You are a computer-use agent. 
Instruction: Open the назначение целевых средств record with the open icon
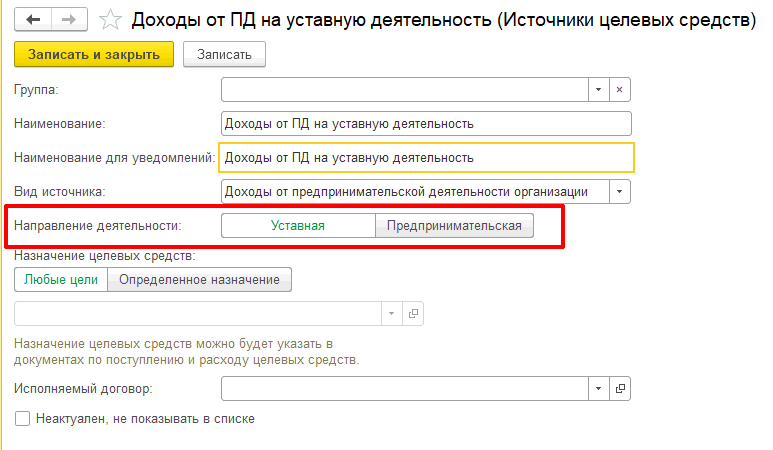pos(413,313)
